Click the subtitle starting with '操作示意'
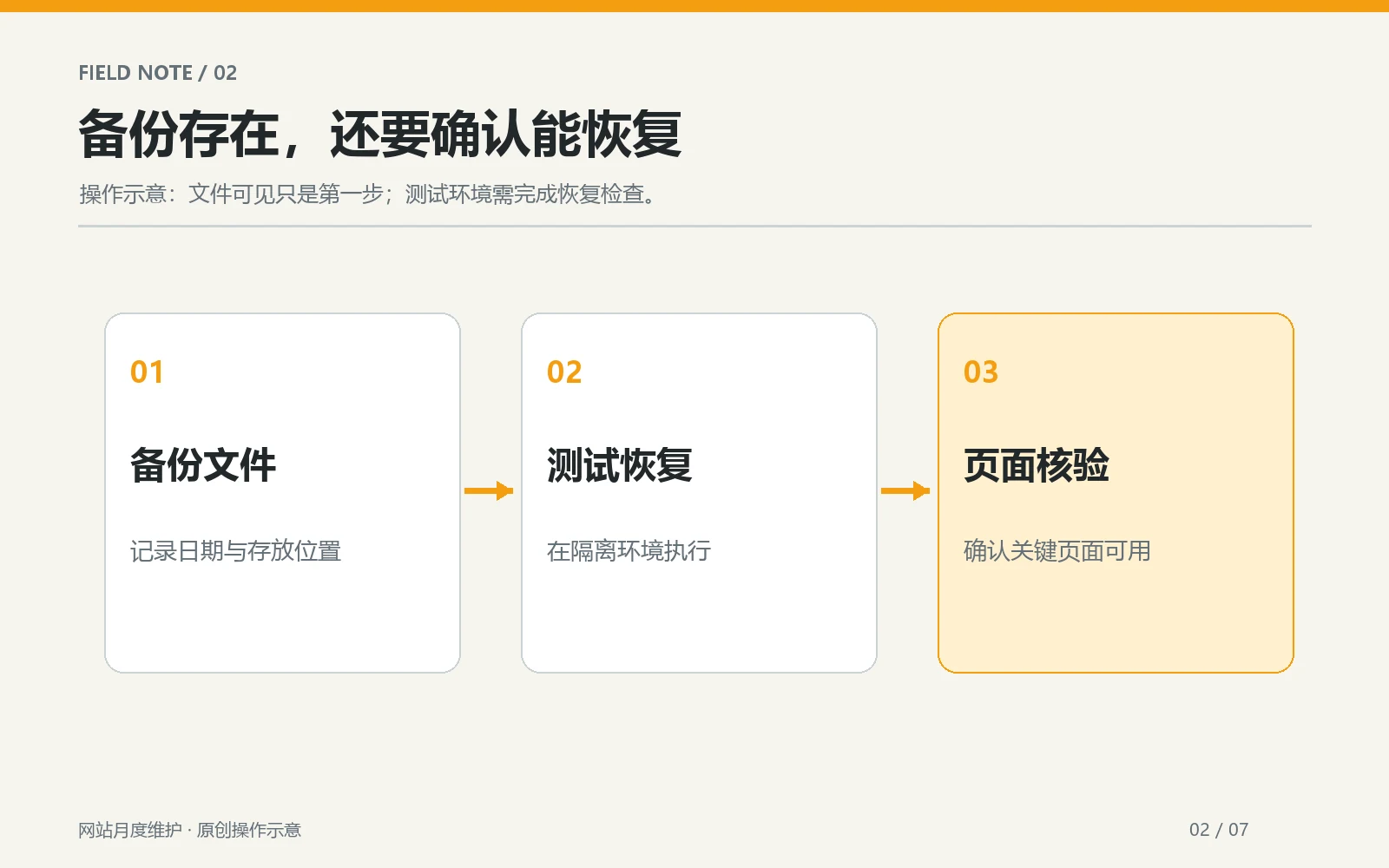Viewport: 1389px width, 868px height. [x=368, y=194]
